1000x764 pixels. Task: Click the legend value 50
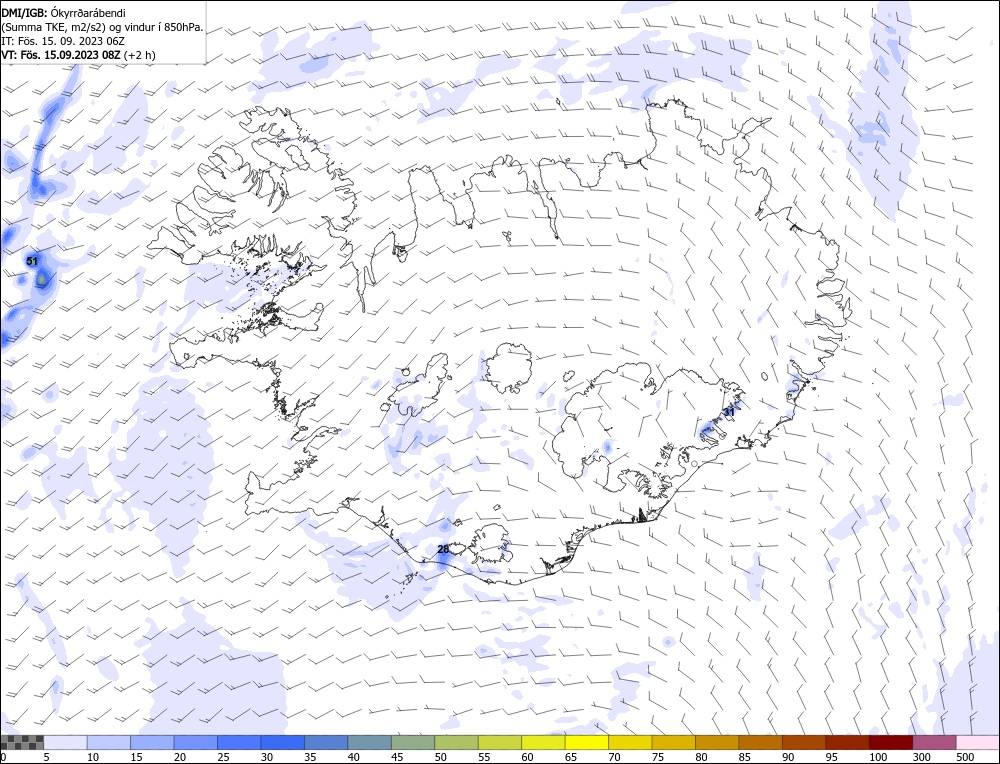[x=441, y=757]
